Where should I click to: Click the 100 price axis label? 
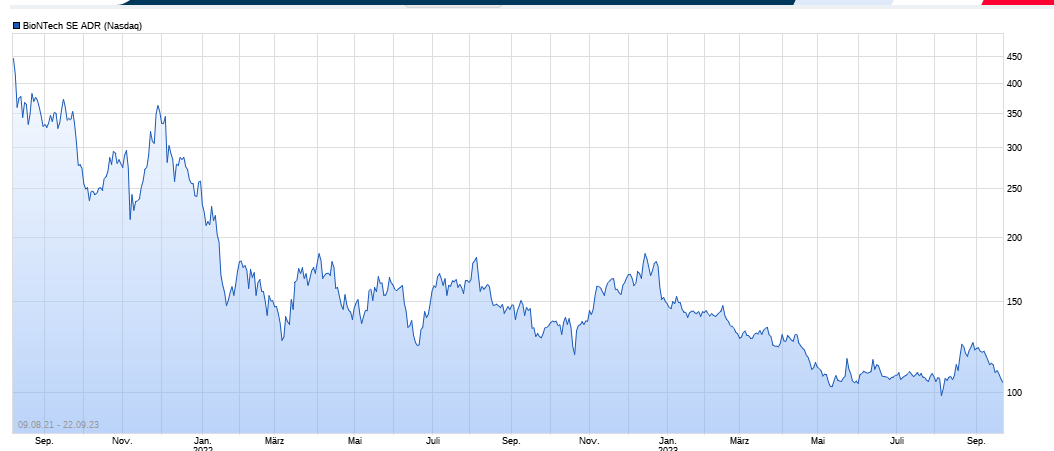1014,393
